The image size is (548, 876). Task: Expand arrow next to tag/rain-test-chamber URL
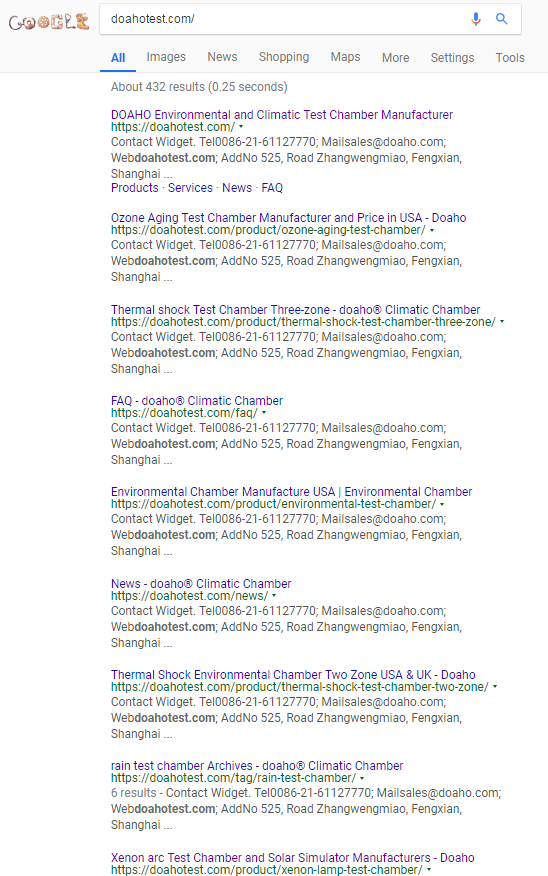[x=362, y=778]
